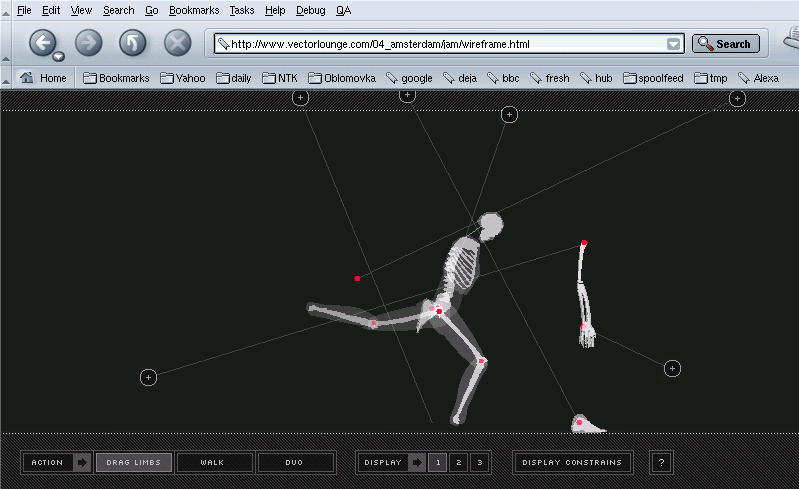Click the arrow icon beside Action label

(81, 463)
